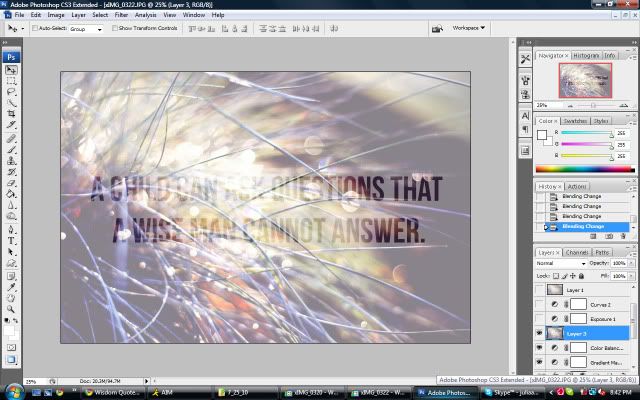The width and height of the screenshot is (640, 400).
Task: Select the Dodge tool
Action: (11, 216)
